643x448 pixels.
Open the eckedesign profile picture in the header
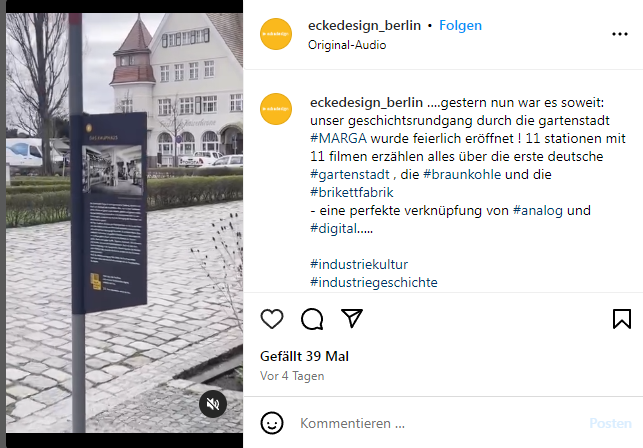(x=276, y=34)
